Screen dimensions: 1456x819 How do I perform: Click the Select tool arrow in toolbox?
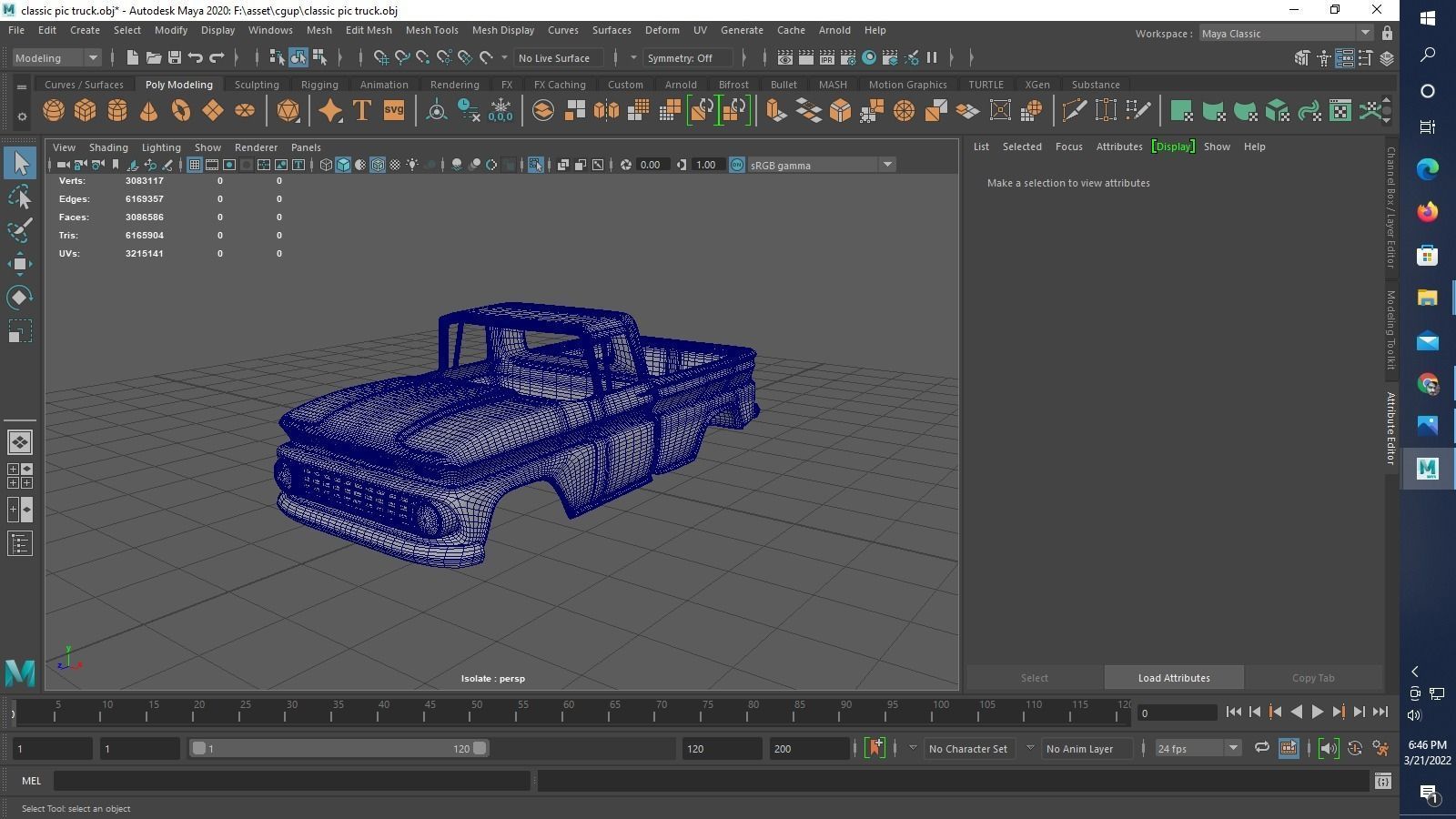pos(20,163)
